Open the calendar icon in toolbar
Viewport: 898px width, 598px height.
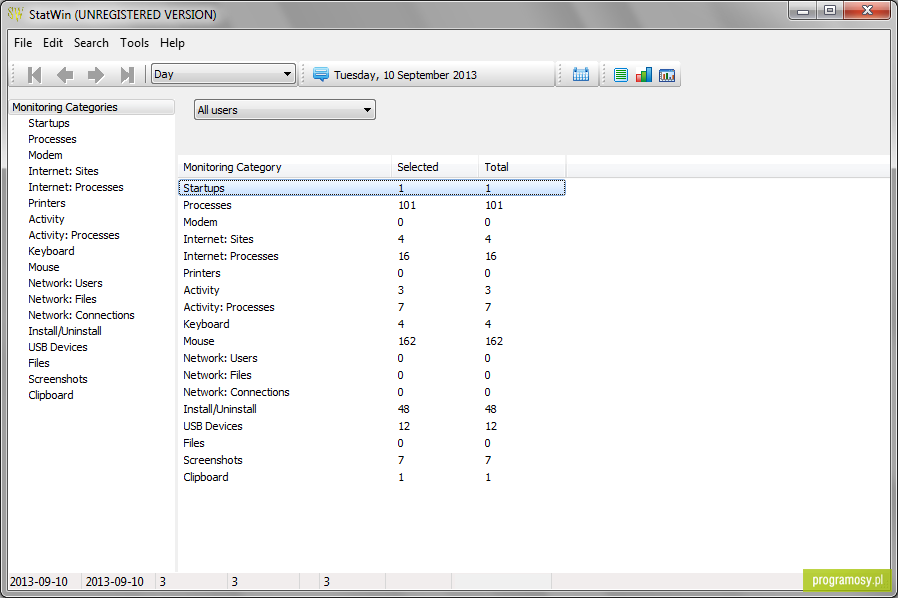point(581,74)
